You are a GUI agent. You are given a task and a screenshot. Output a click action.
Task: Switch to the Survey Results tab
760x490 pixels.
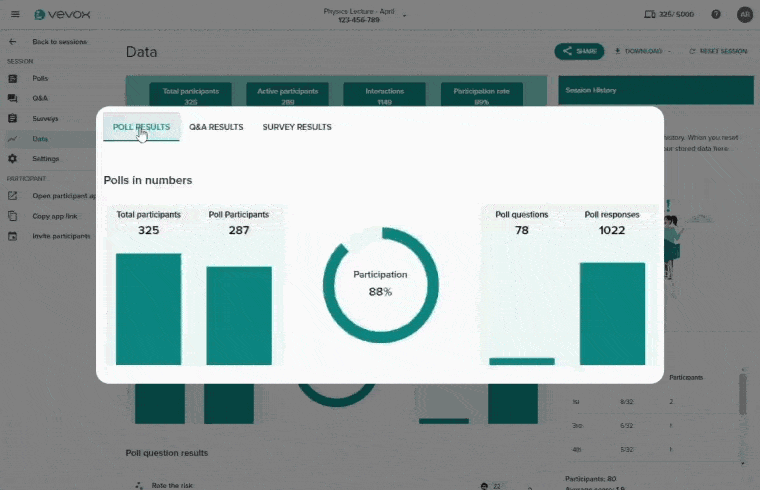297,127
